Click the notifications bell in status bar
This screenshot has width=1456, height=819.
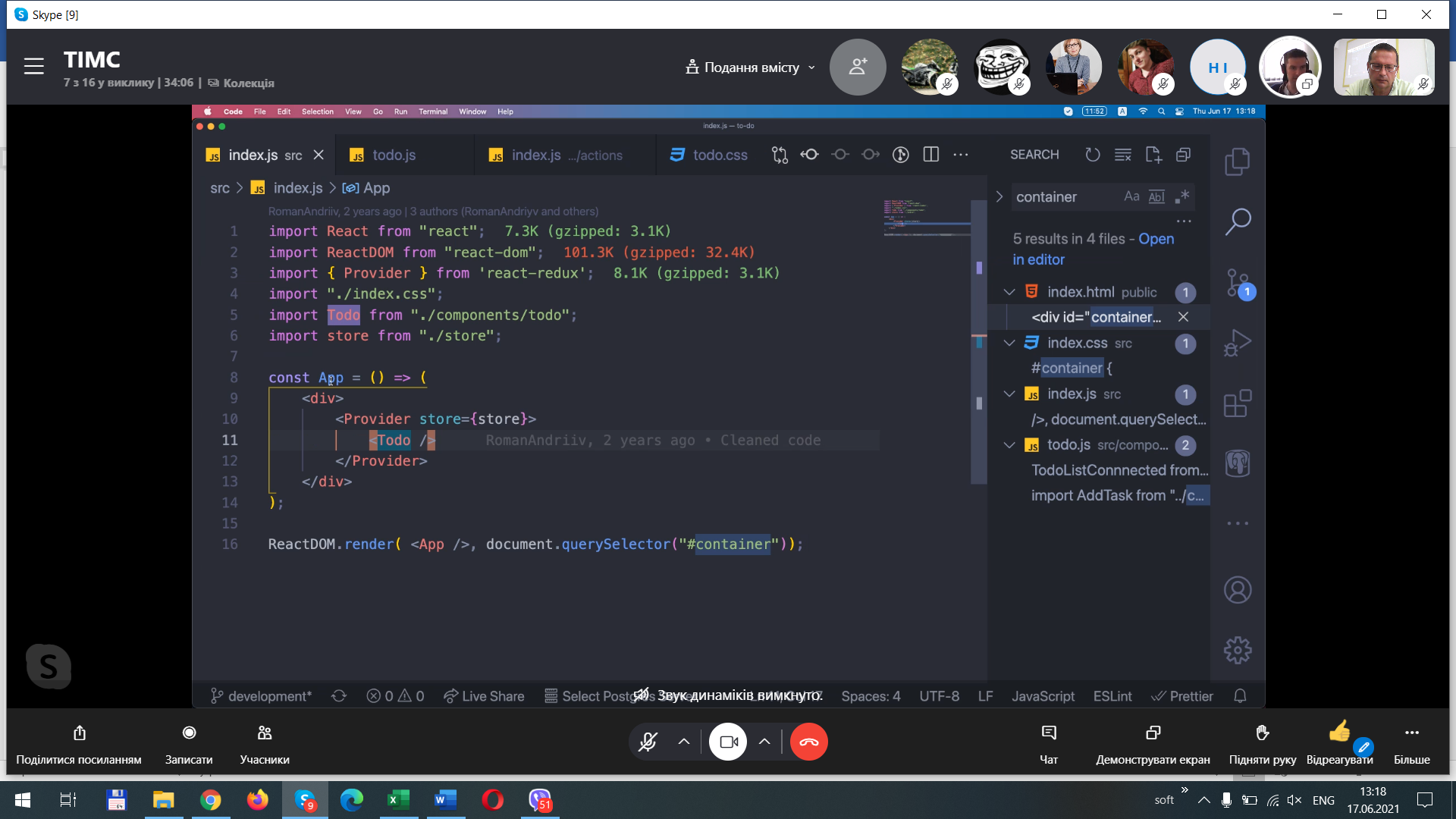click(x=1240, y=696)
